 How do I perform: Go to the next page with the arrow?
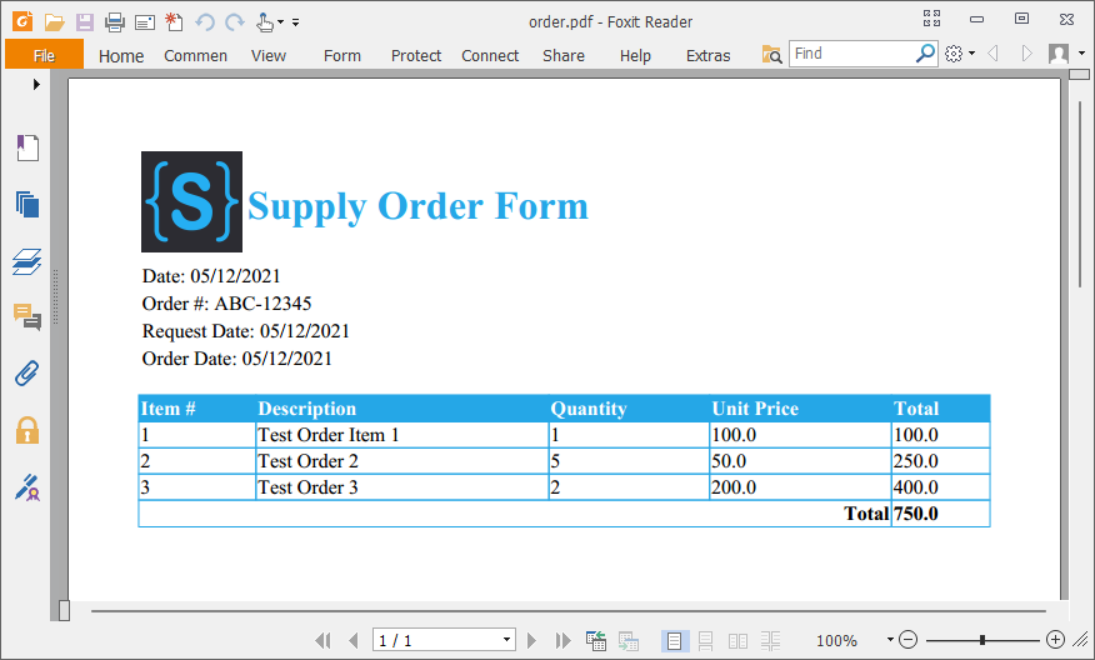[x=531, y=640]
